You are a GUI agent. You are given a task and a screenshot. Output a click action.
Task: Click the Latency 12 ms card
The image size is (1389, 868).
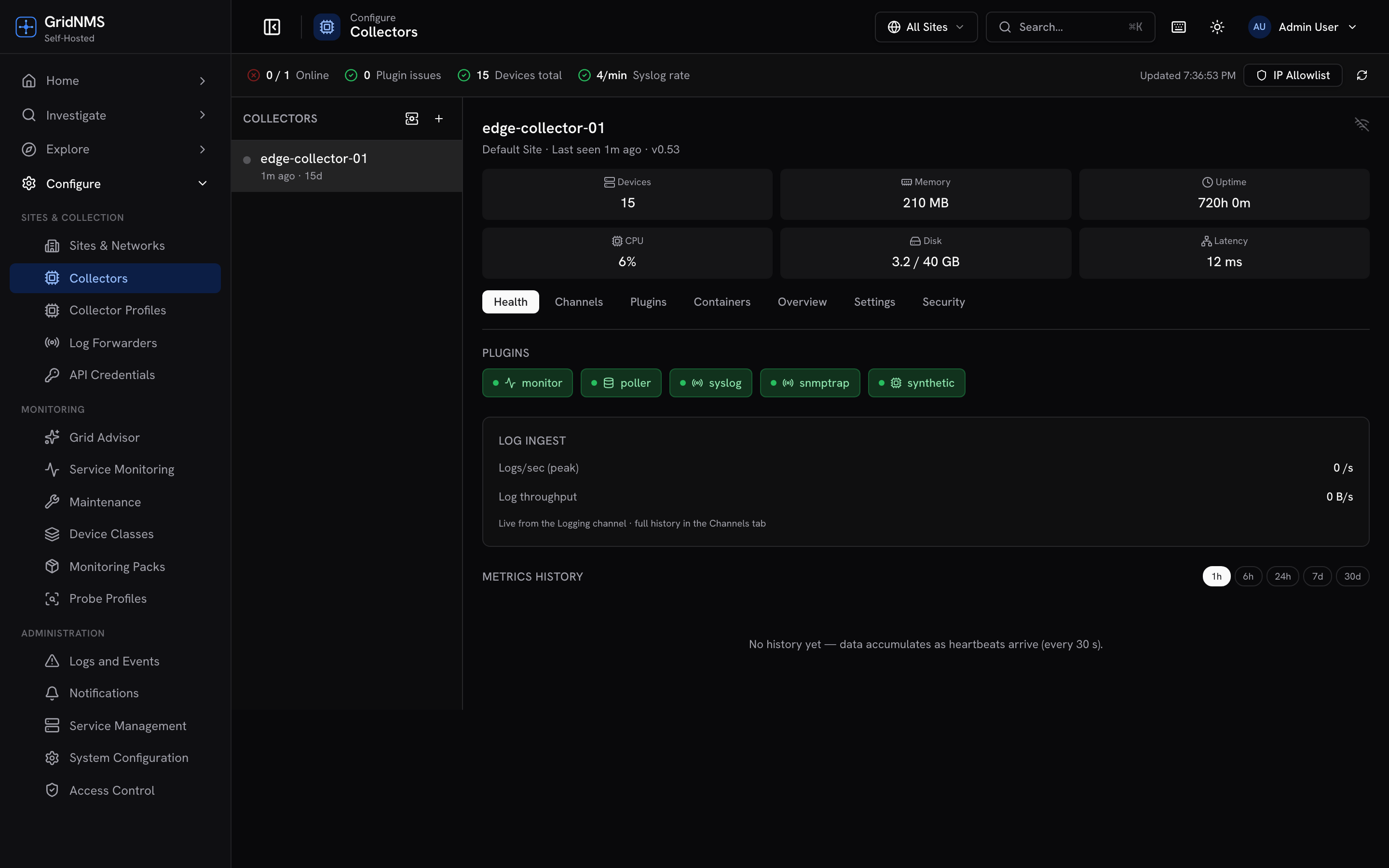[1224, 253]
